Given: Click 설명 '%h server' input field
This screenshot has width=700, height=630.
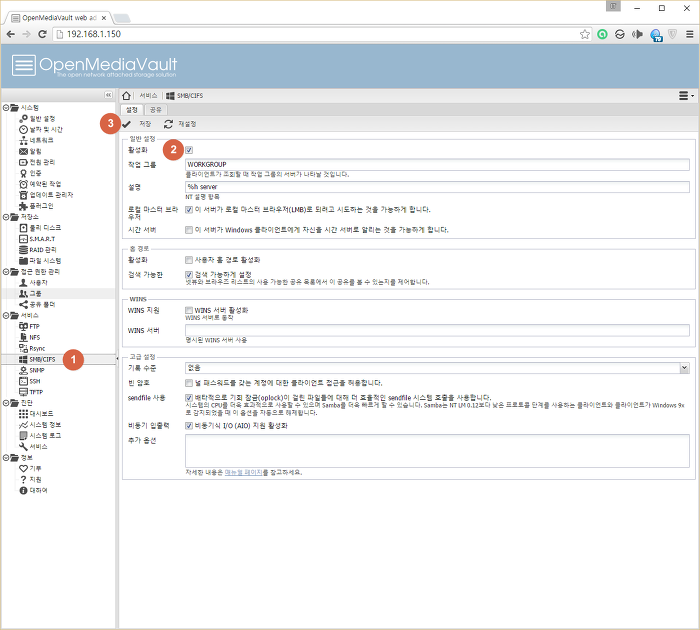Looking at the screenshot, I should (x=437, y=187).
